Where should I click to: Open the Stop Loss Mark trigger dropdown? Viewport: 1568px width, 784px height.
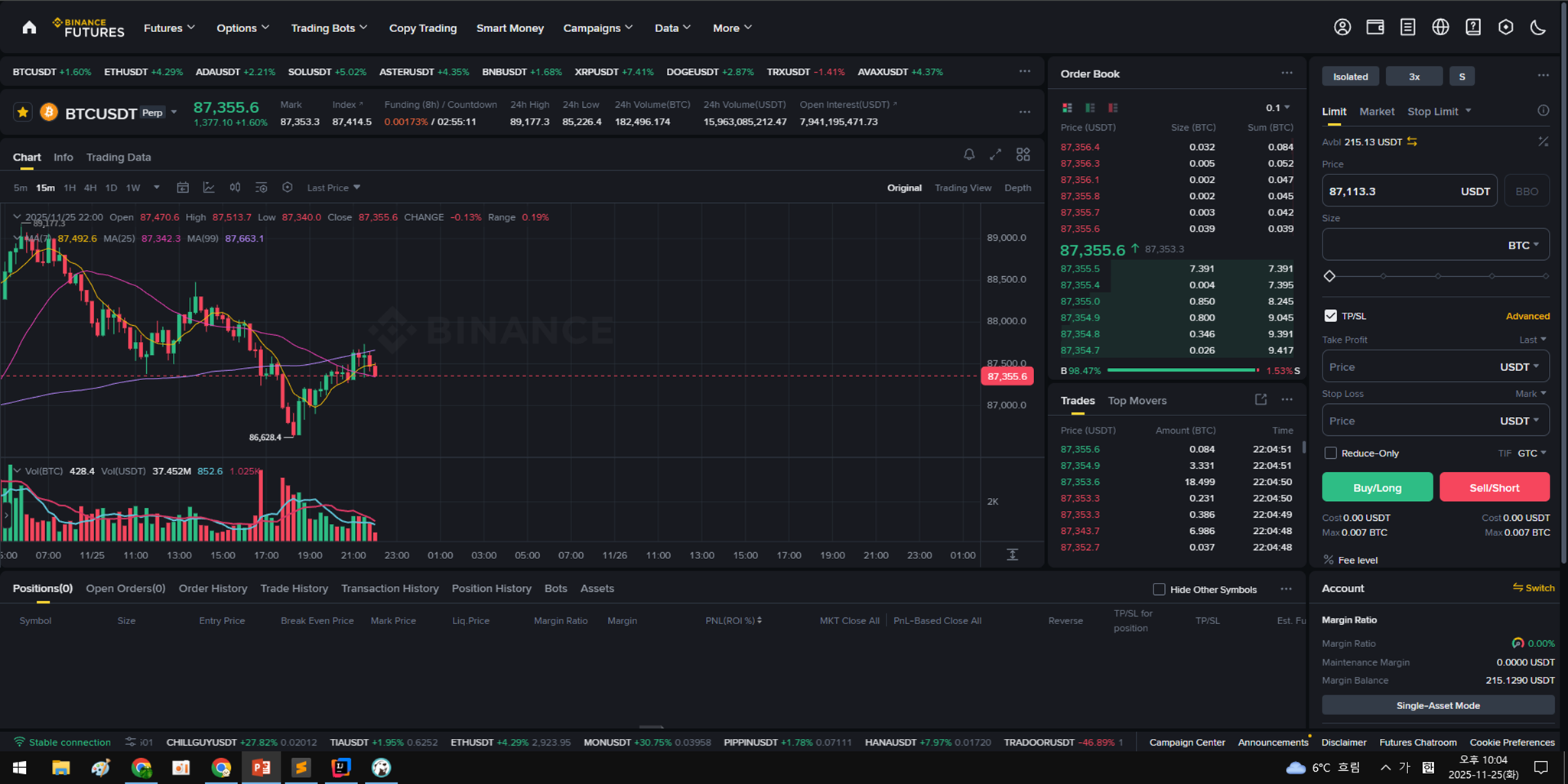1531,393
